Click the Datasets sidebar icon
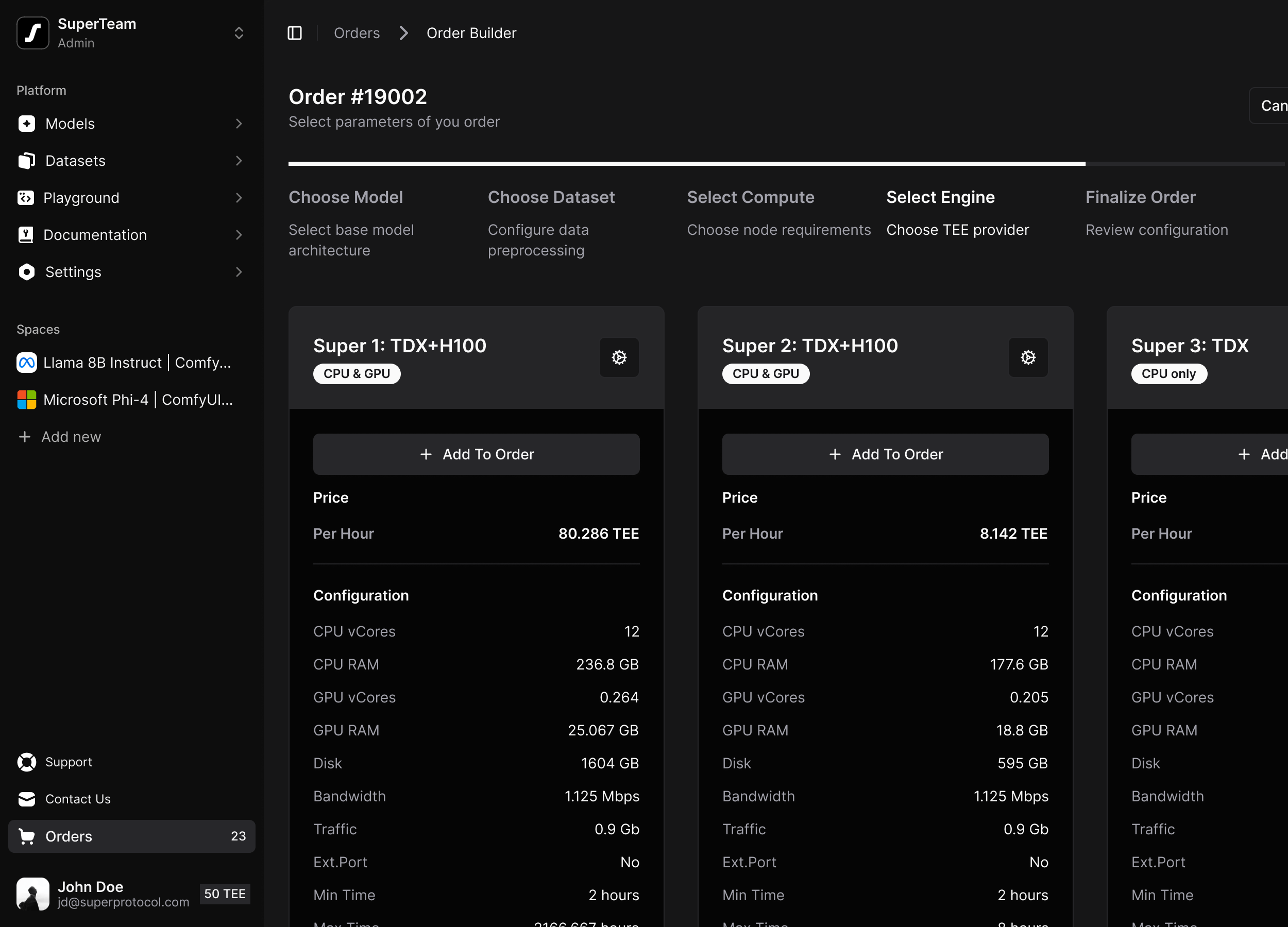The image size is (1288, 927). pos(26,161)
